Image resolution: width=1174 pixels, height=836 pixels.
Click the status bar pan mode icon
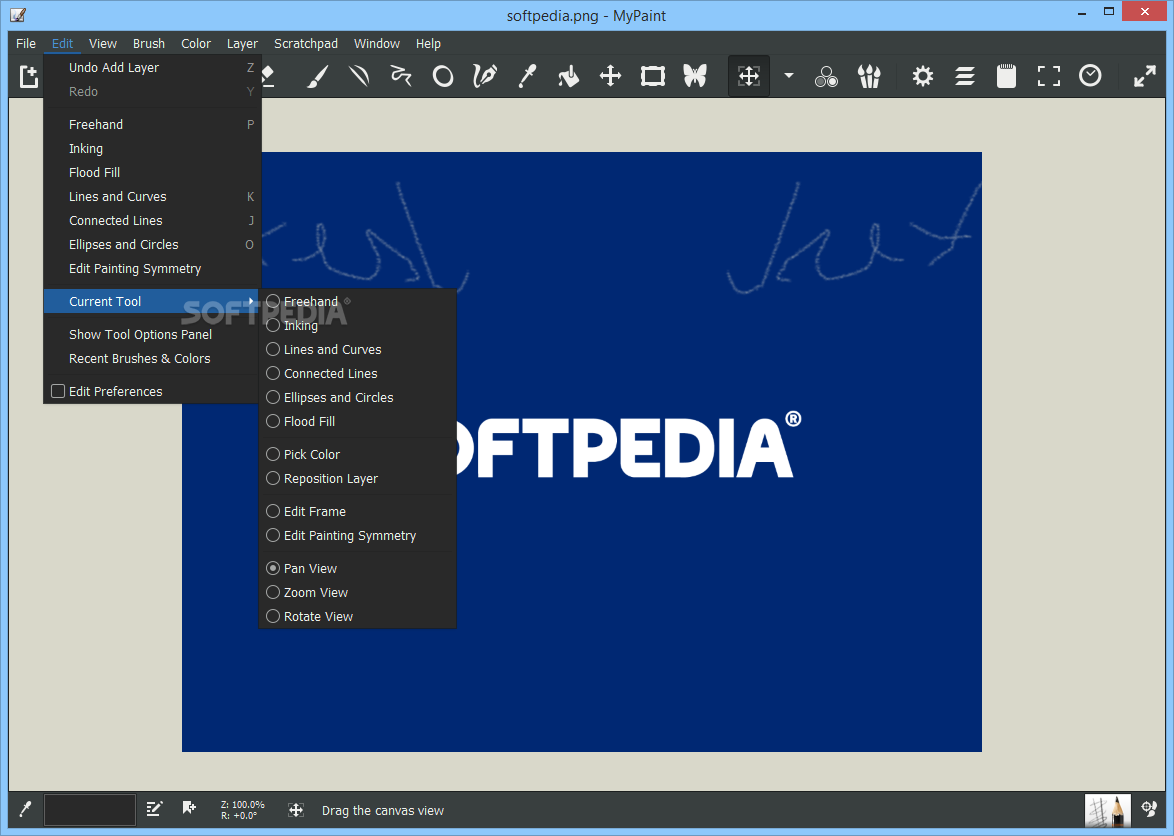click(296, 810)
